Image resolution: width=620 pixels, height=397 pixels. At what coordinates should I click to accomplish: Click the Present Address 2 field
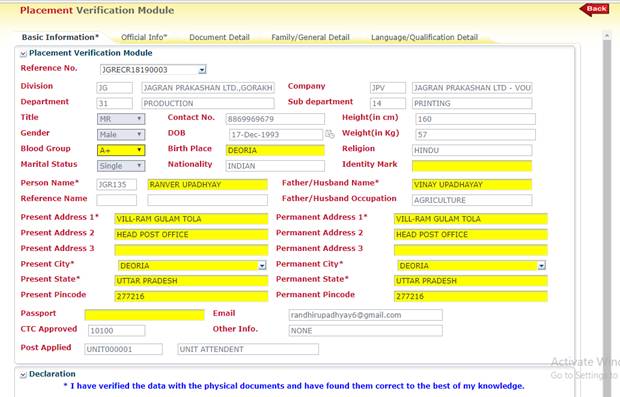[x=191, y=234]
